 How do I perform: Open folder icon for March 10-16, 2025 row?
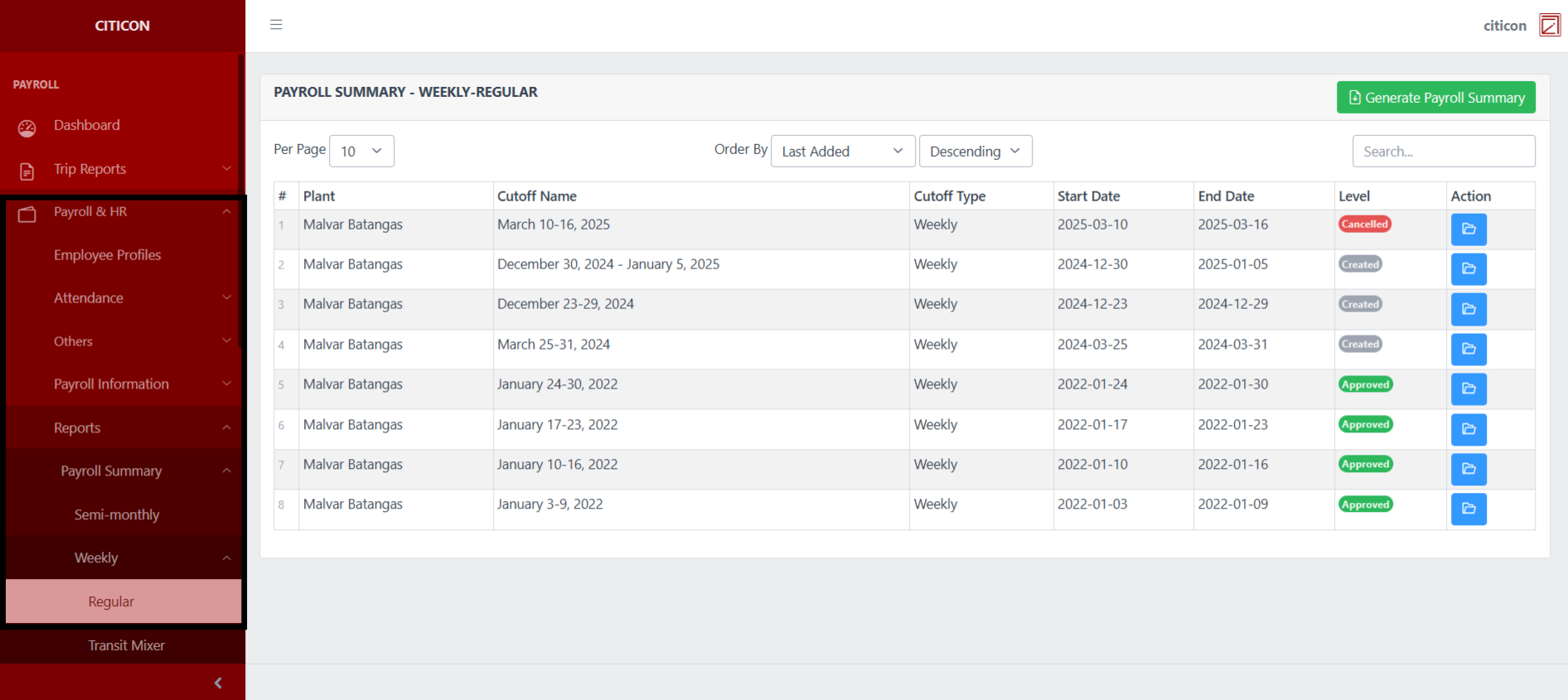1468,229
